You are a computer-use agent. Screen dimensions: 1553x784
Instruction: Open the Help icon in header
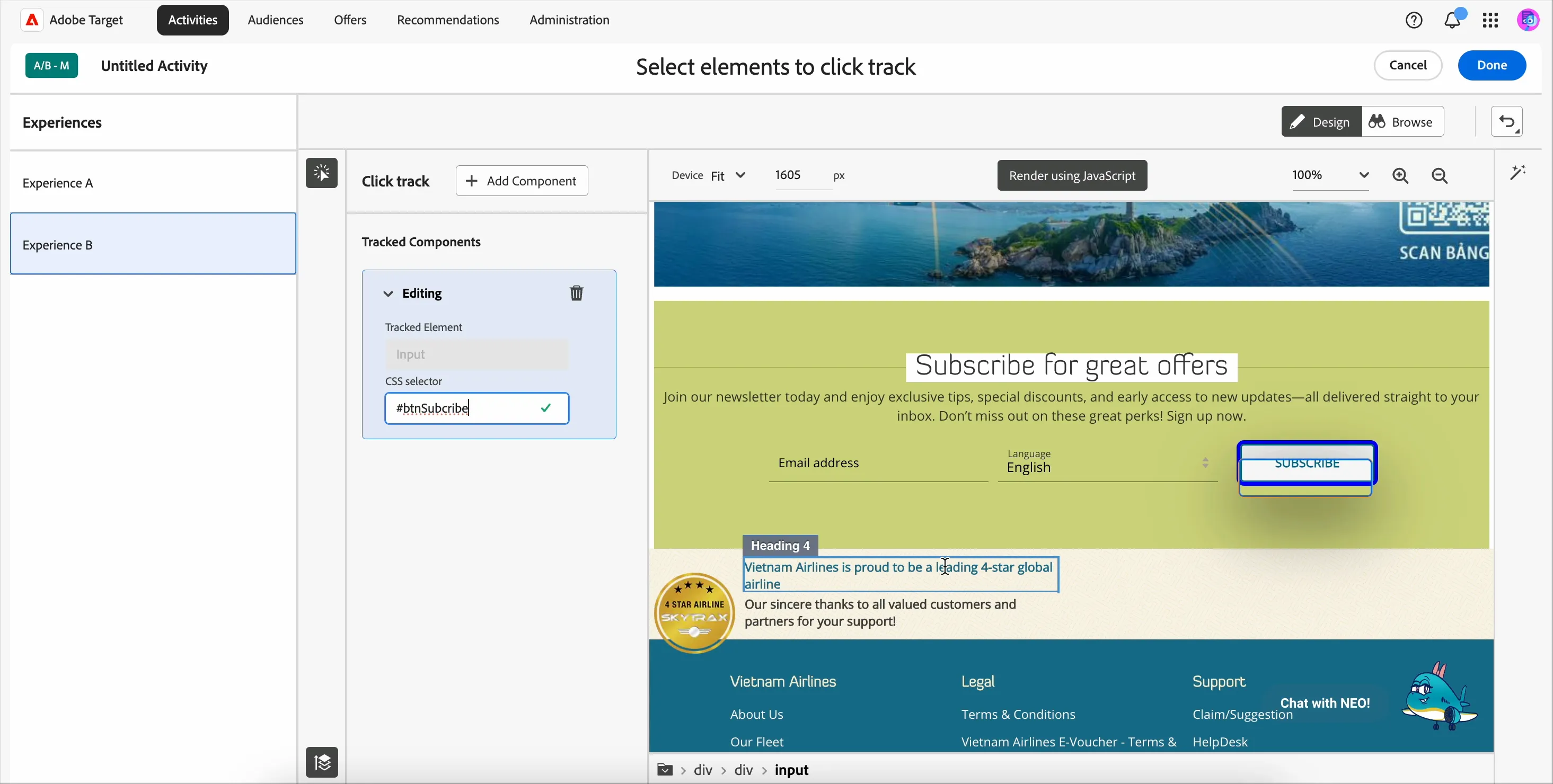(x=1414, y=21)
